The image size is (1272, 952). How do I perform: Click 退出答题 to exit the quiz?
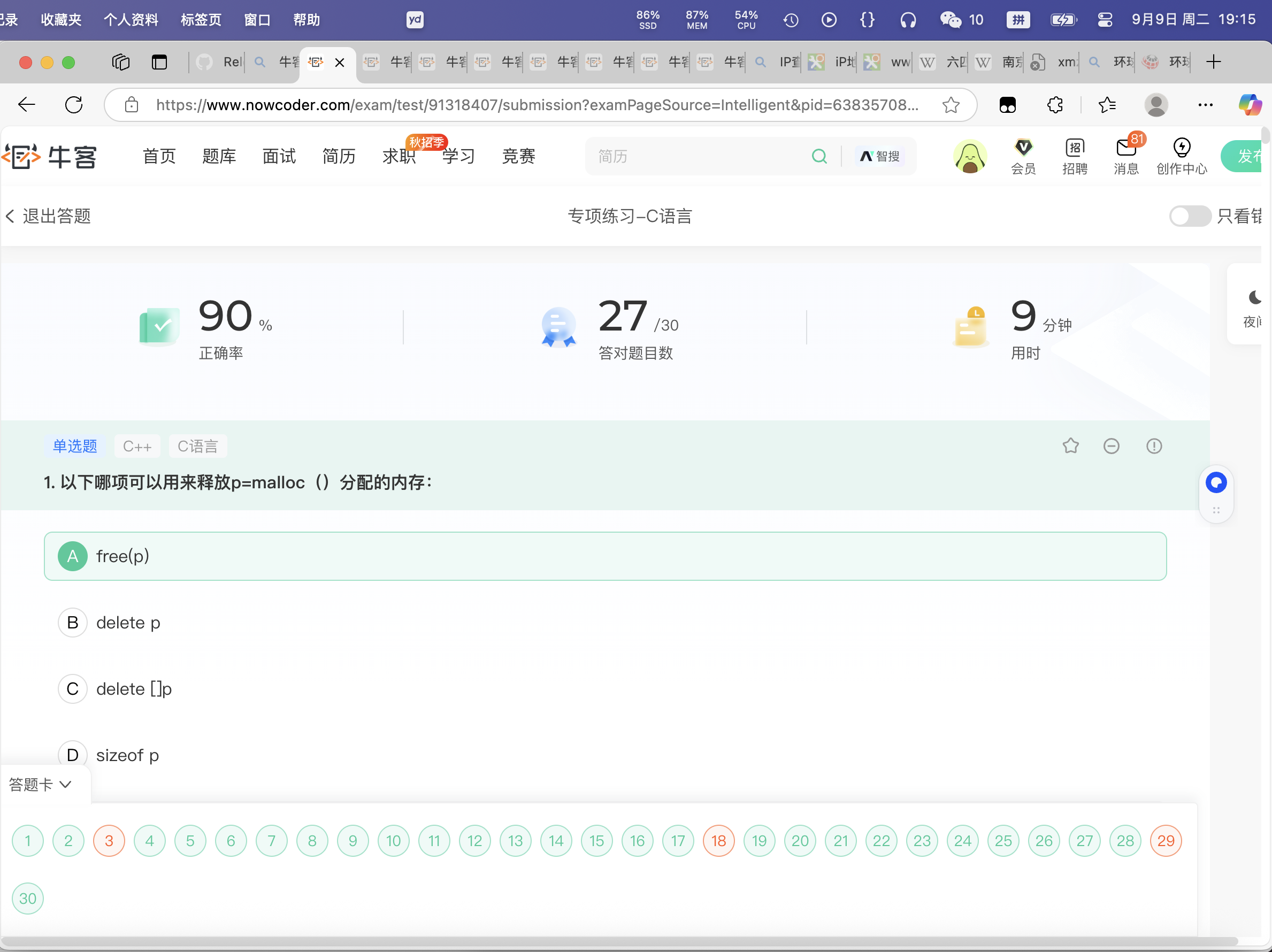(48, 216)
